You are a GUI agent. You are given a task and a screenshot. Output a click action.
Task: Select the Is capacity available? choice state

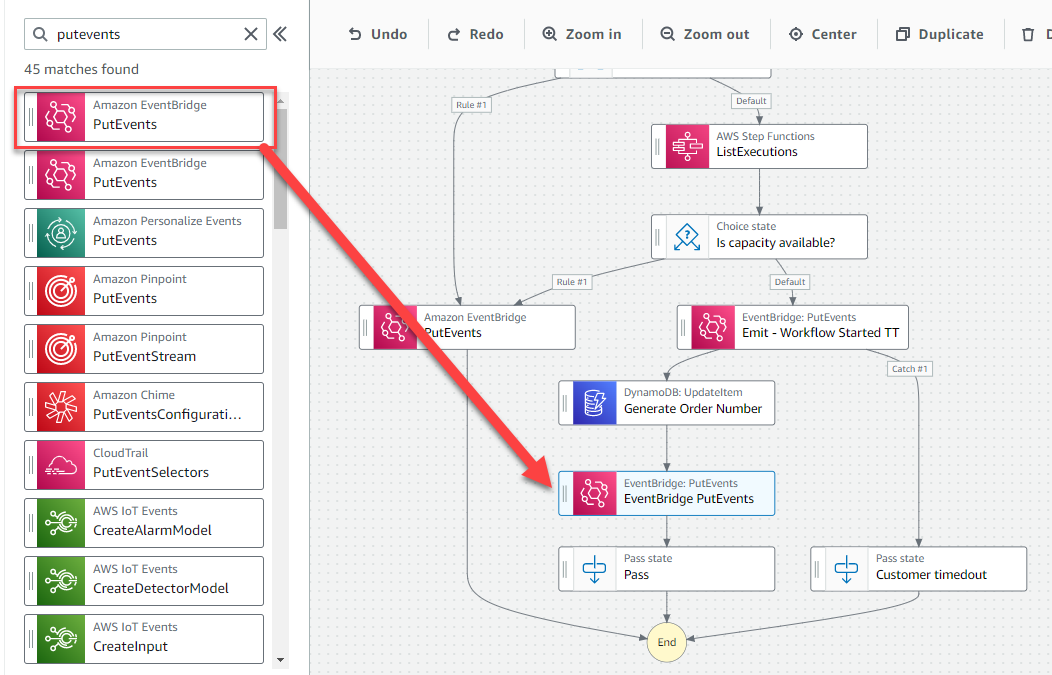[759, 237]
